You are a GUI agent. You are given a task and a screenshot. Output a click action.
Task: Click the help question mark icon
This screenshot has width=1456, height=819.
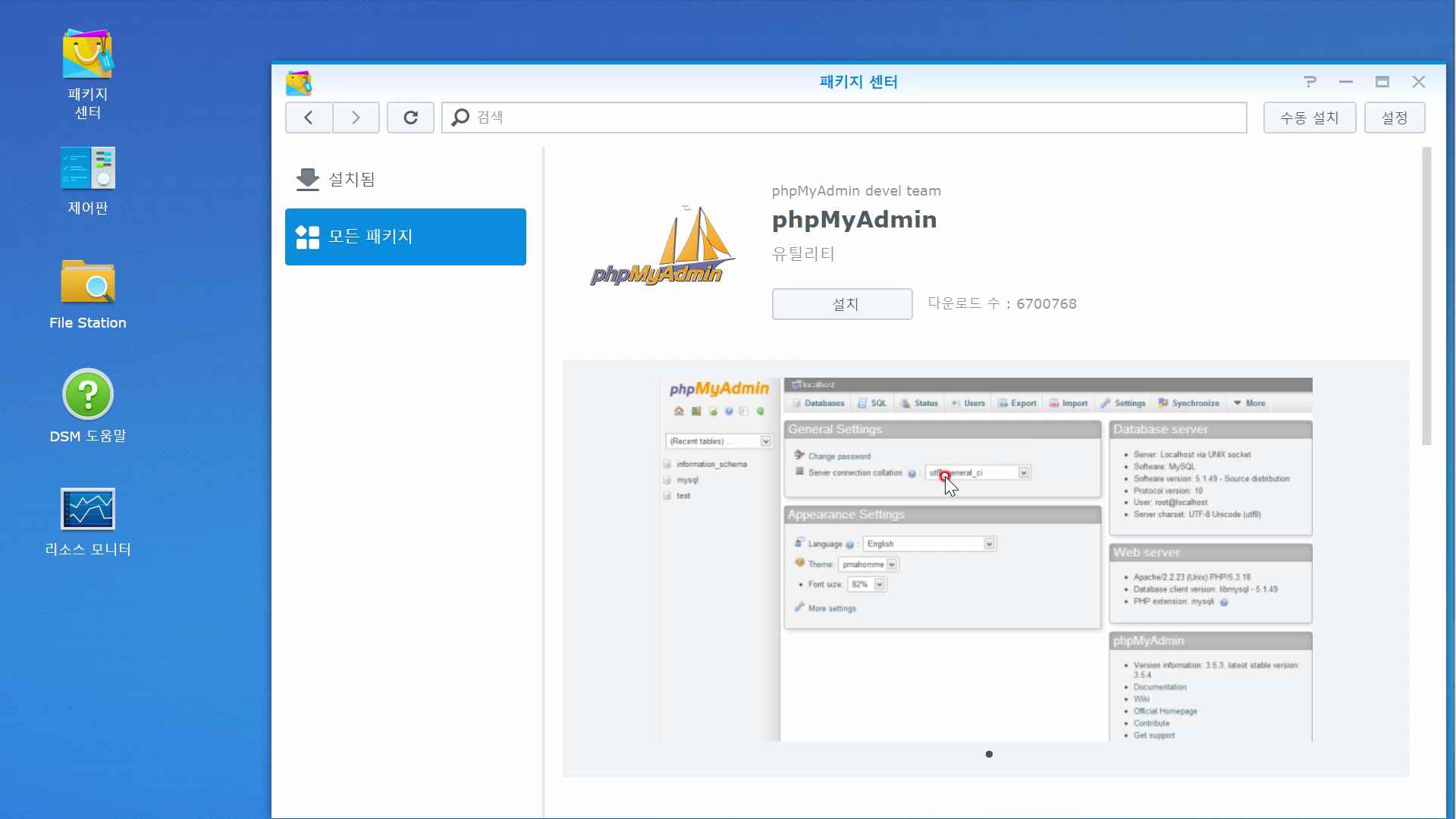click(x=1310, y=82)
